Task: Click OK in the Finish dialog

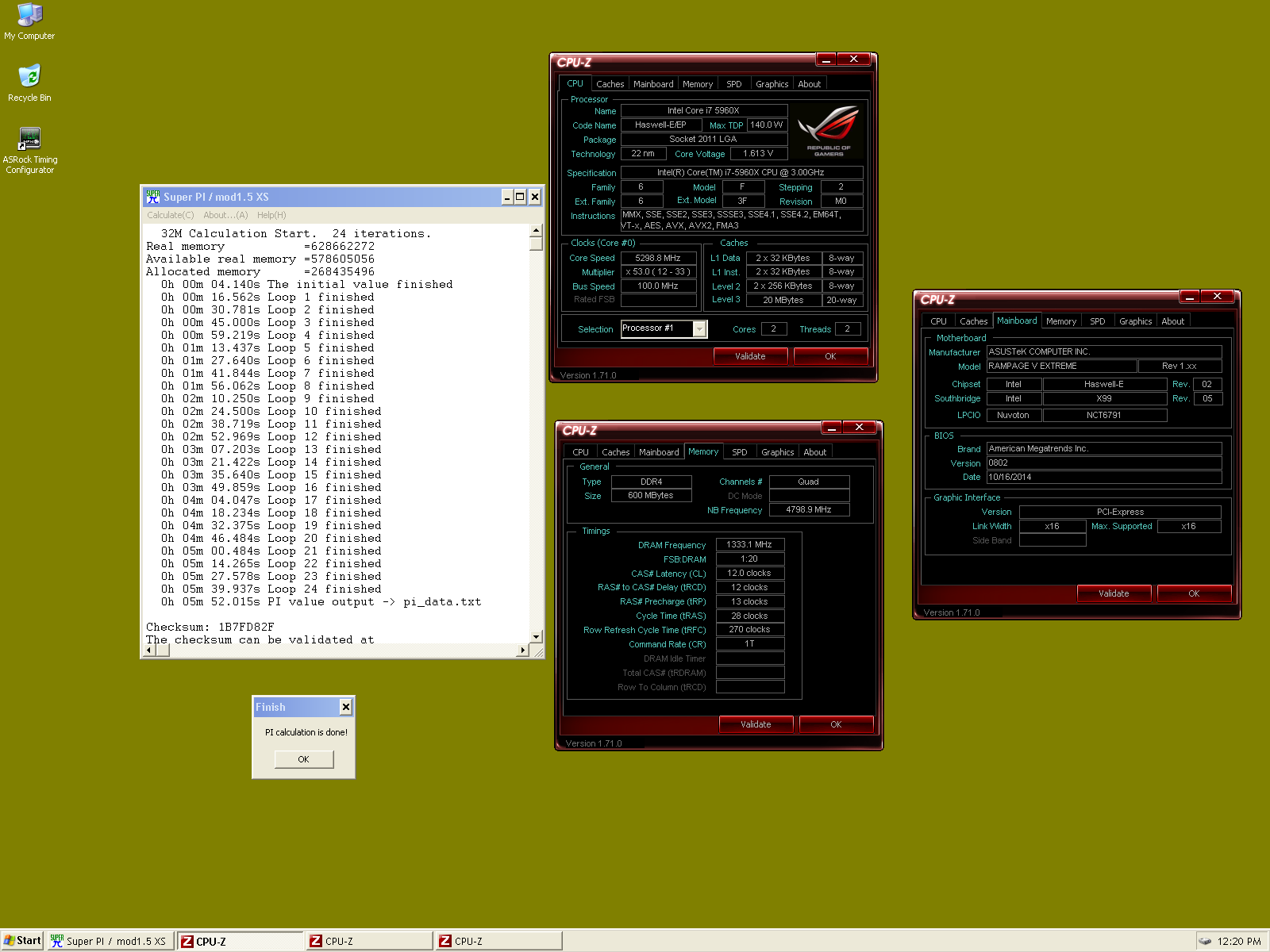Action: click(x=304, y=759)
